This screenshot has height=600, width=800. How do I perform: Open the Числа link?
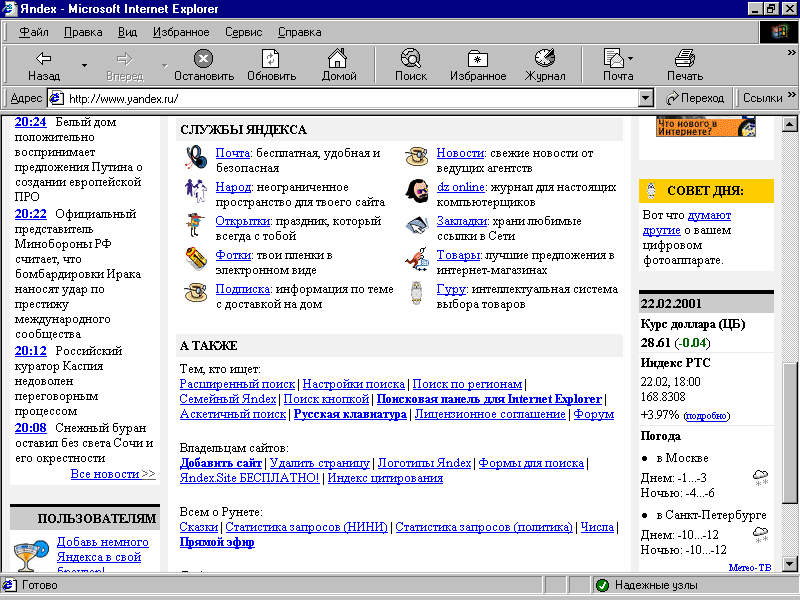click(597, 527)
